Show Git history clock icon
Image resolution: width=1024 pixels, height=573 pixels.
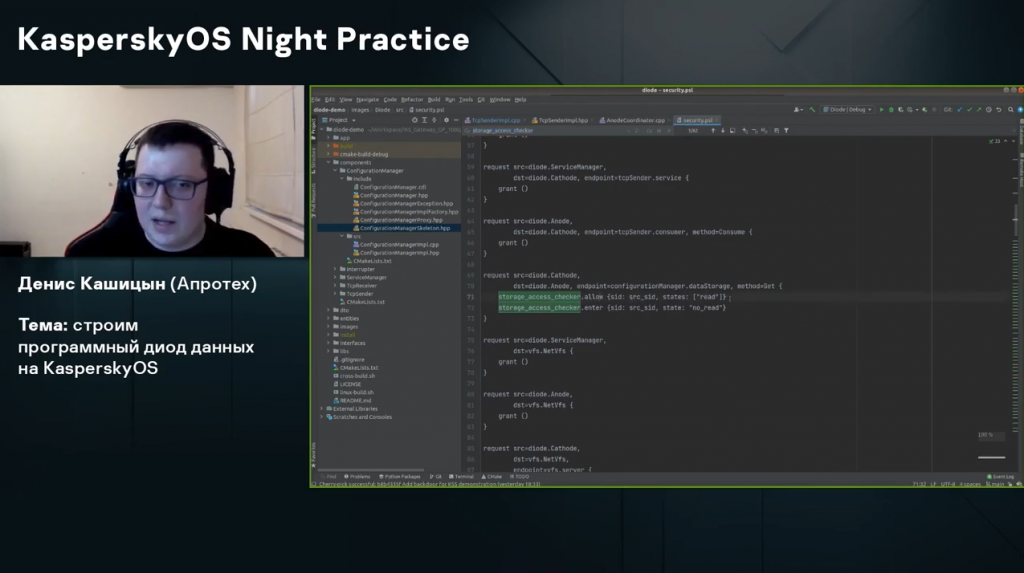989,110
